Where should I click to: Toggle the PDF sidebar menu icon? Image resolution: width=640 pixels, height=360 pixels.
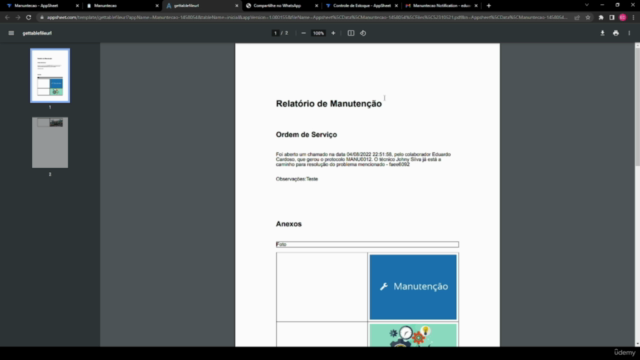tap(11, 33)
